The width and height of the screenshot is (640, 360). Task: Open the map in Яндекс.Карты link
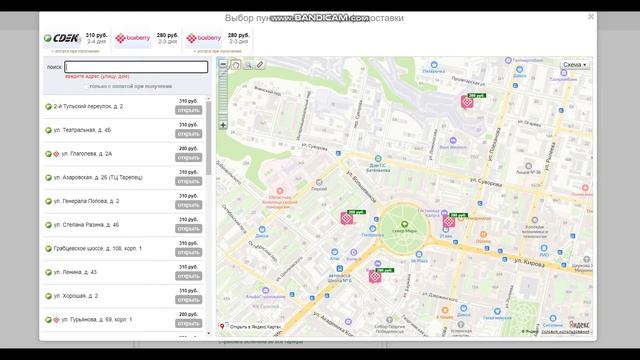(x=255, y=327)
